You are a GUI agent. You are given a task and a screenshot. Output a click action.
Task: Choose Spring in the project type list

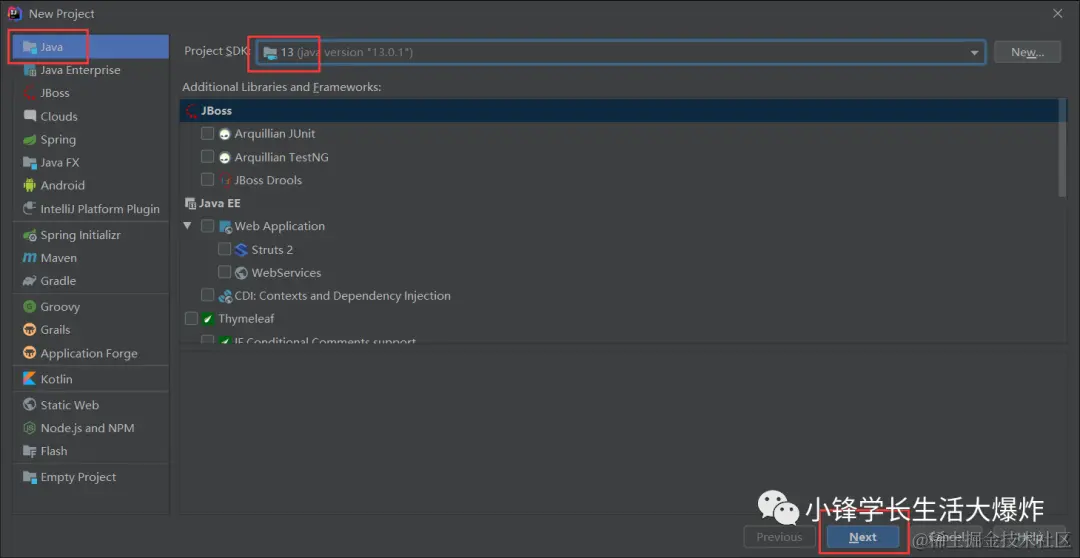click(x=91, y=140)
